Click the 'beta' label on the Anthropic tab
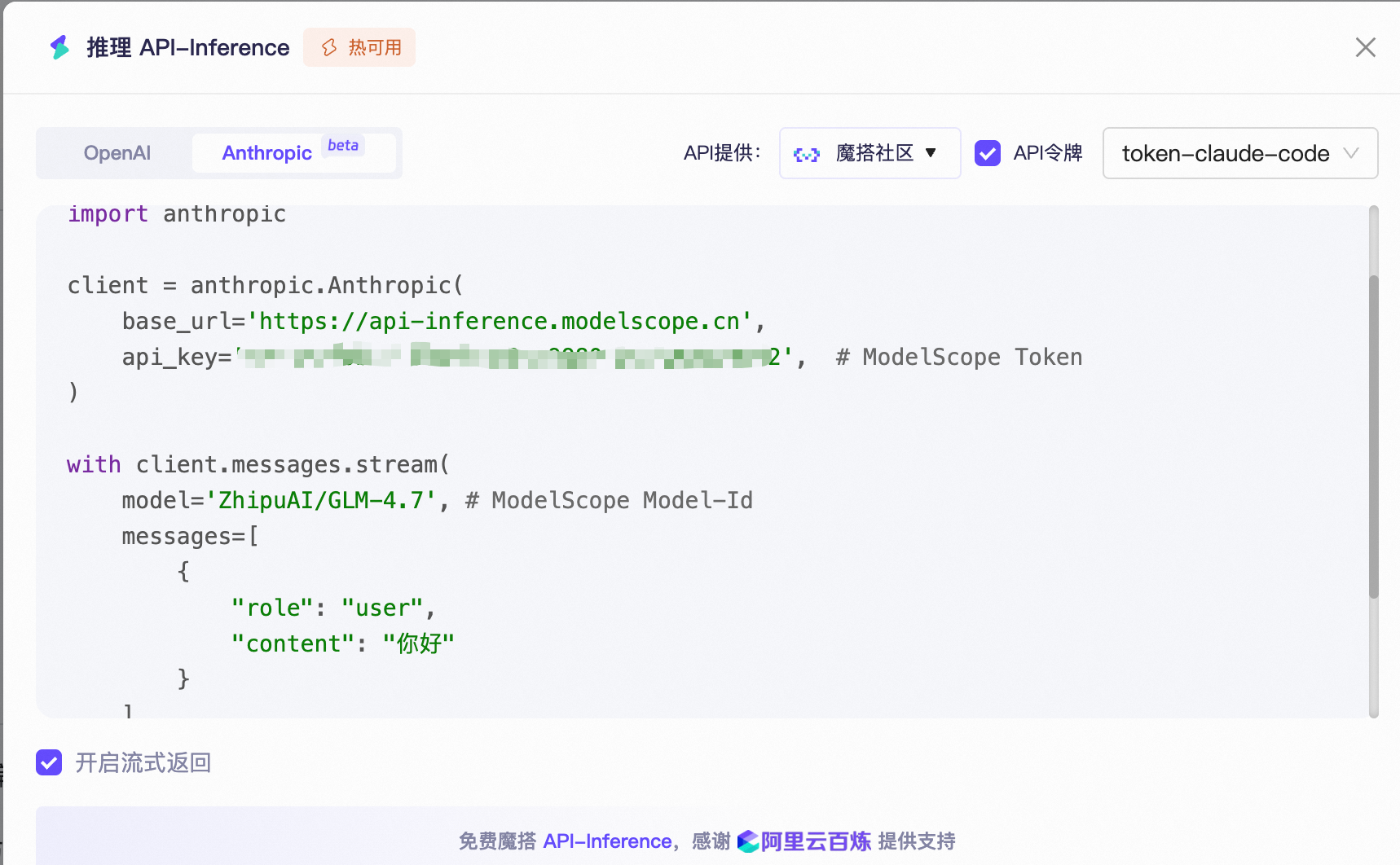 [x=343, y=145]
